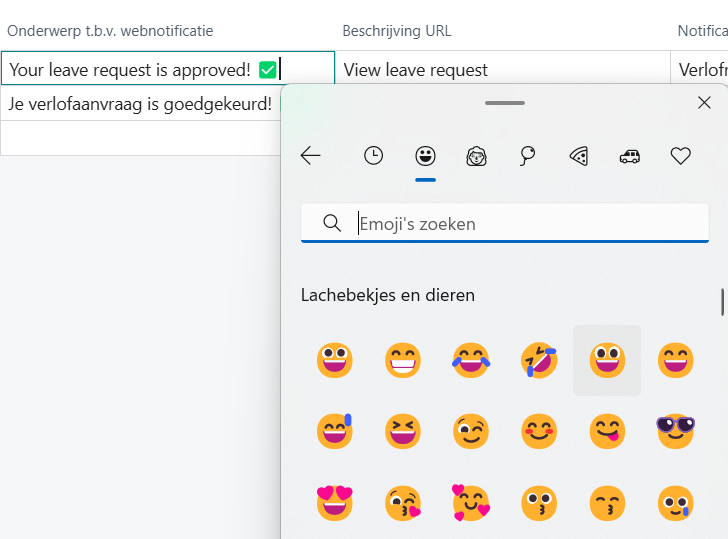Go back using the left arrow icon

tap(311, 156)
